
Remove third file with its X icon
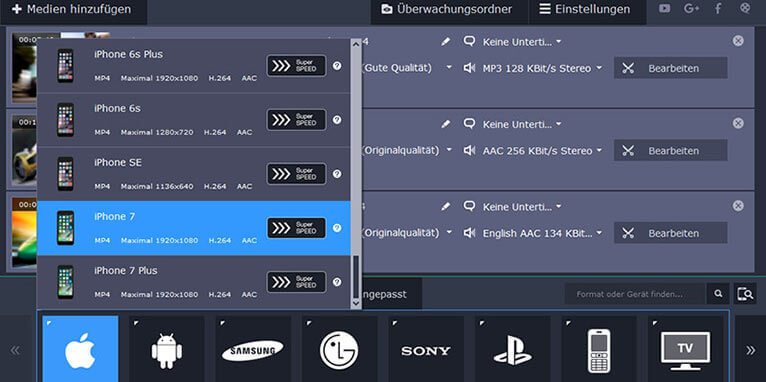pos(738,206)
